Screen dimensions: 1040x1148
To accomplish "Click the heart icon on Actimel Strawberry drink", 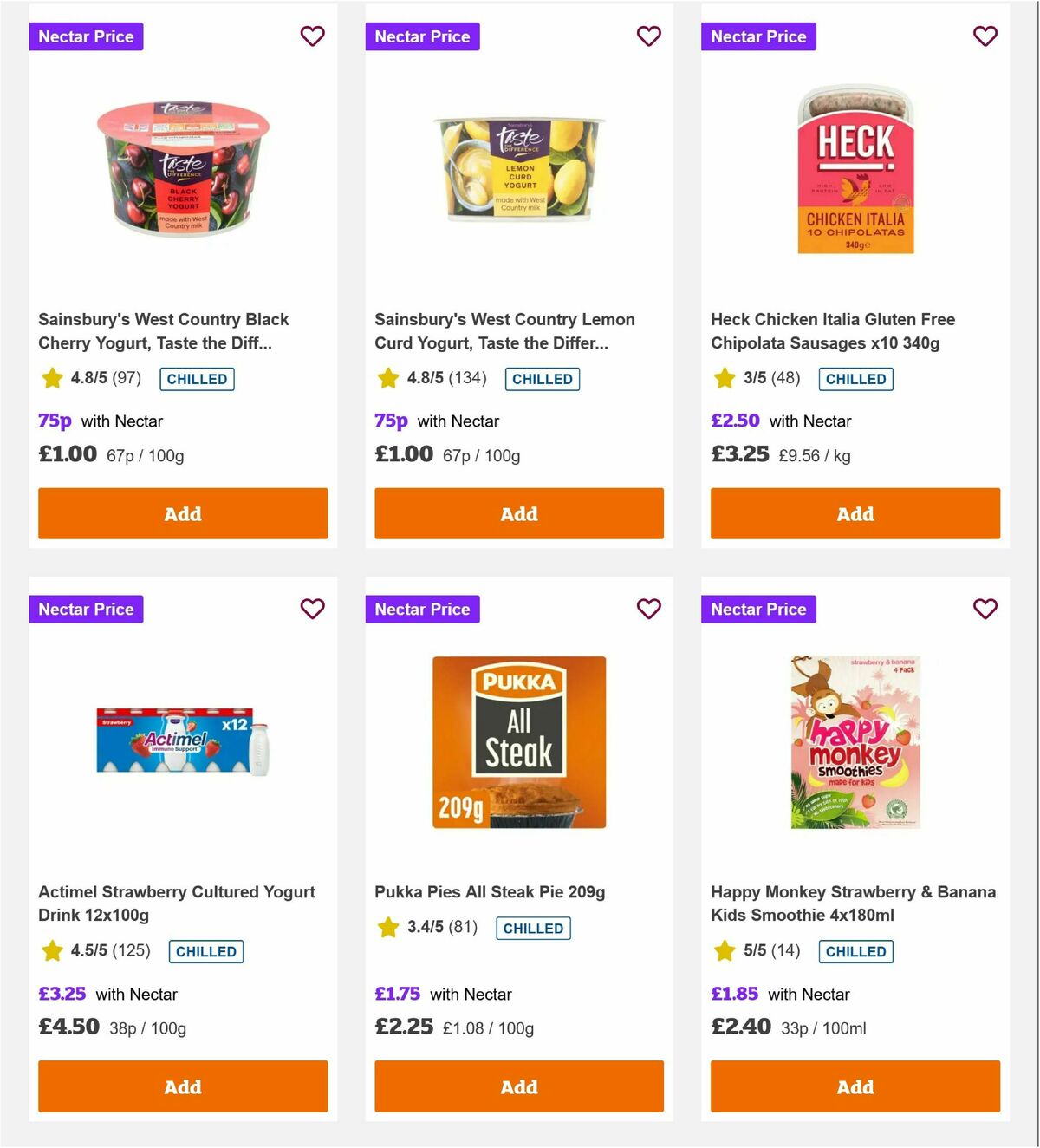I will tap(312, 609).
